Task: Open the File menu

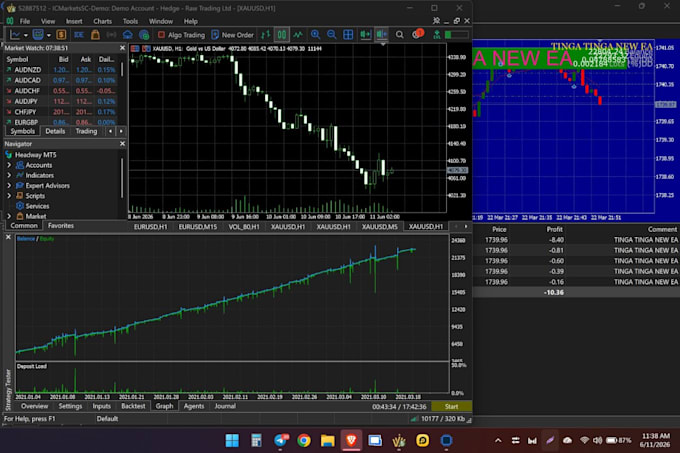Action: (x=25, y=21)
